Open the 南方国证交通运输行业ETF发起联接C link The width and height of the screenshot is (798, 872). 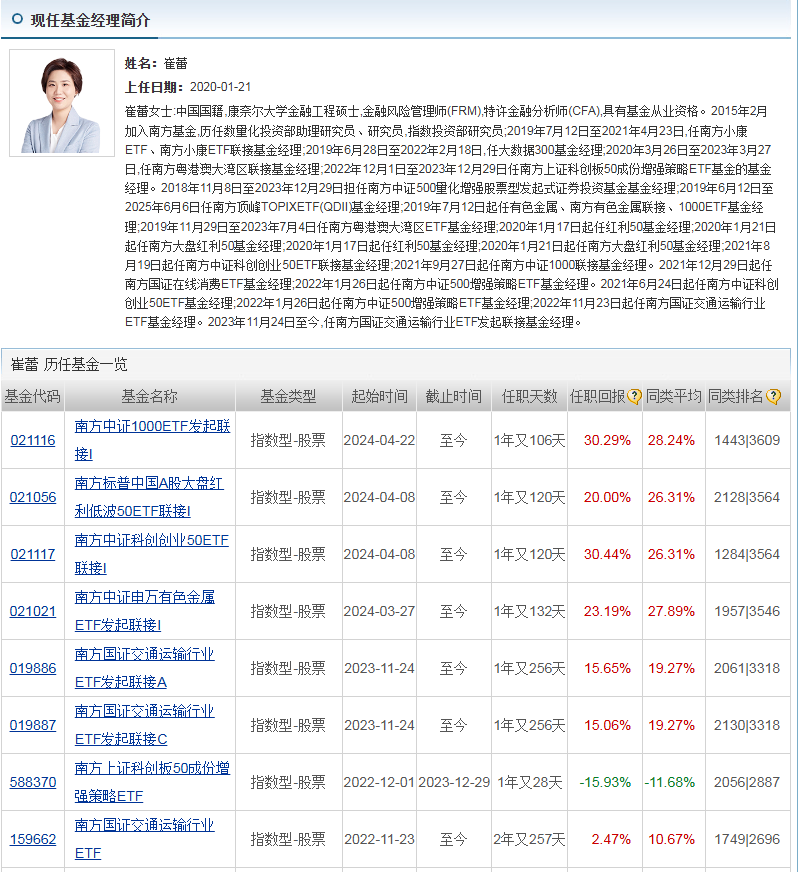145,725
